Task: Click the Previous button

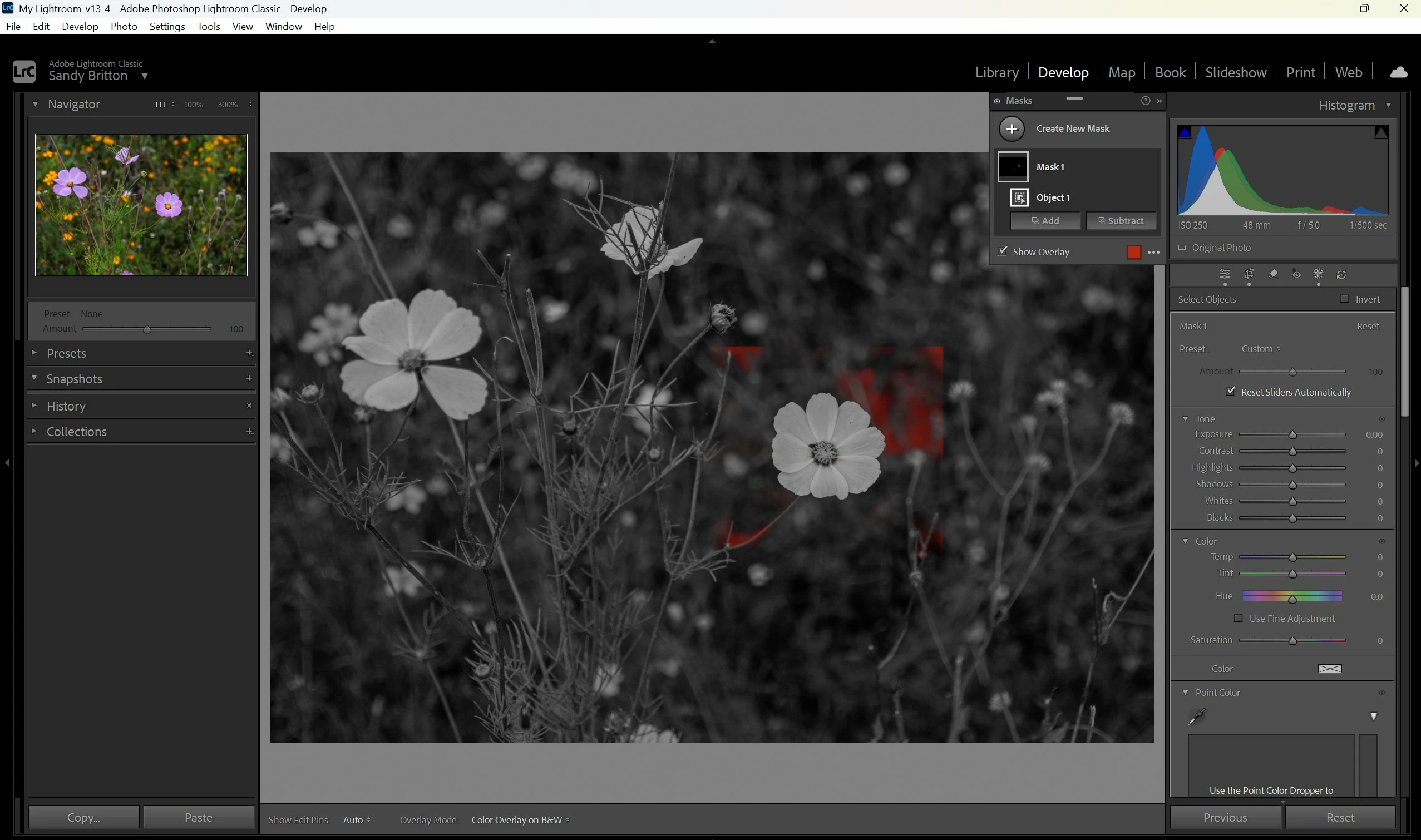Action: point(1225,817)
